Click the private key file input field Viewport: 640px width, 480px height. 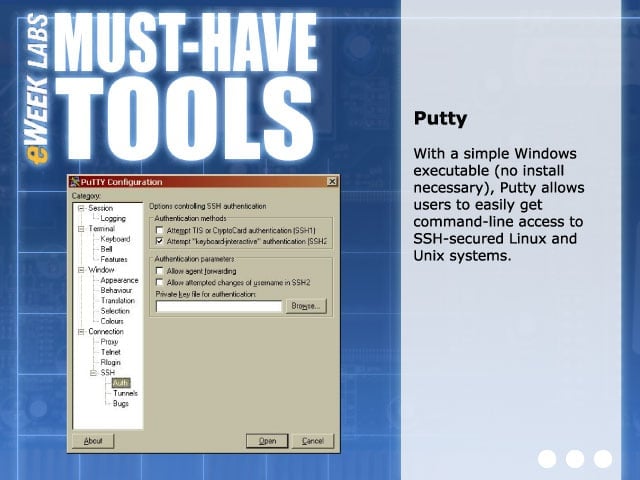pyautogui.click(x=219, y=306)
